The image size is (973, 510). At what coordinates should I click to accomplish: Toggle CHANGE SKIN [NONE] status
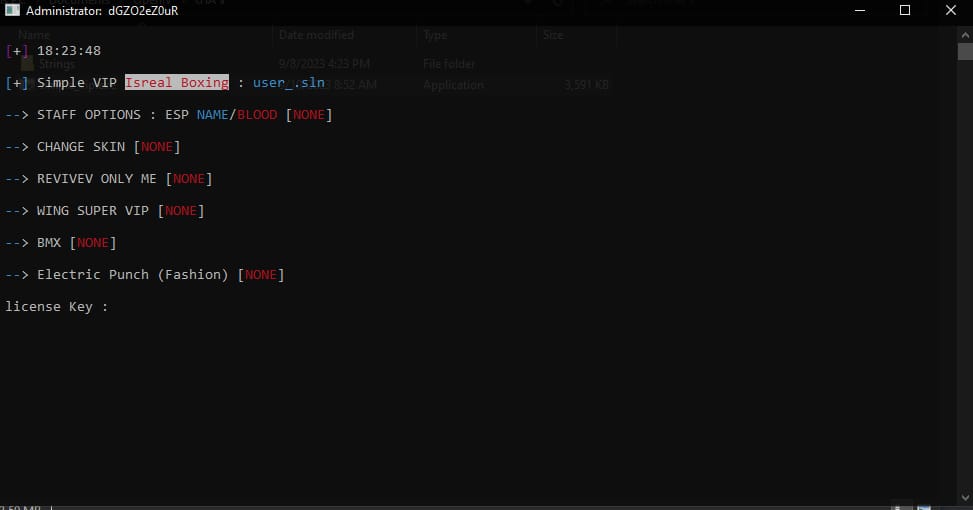coord(157,147)
